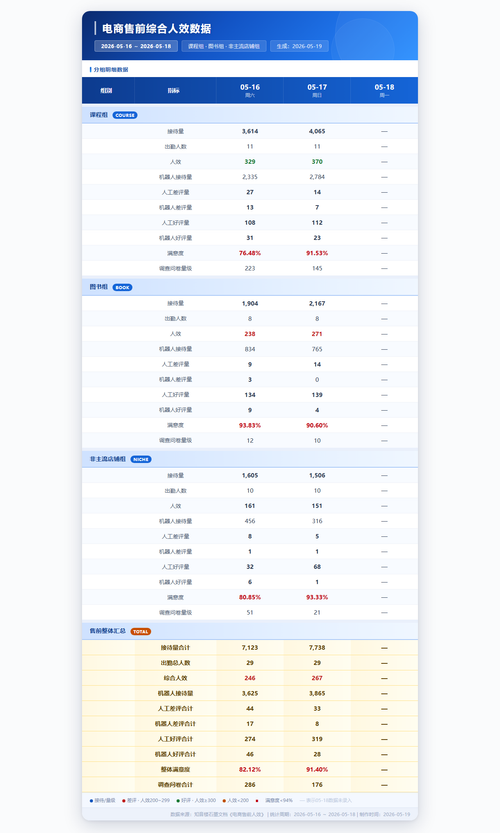Image resolution: width=500 pixels, height=833 pixels.
Task: Click the satisfaction value 90.60%
Action: pos(317,426)
